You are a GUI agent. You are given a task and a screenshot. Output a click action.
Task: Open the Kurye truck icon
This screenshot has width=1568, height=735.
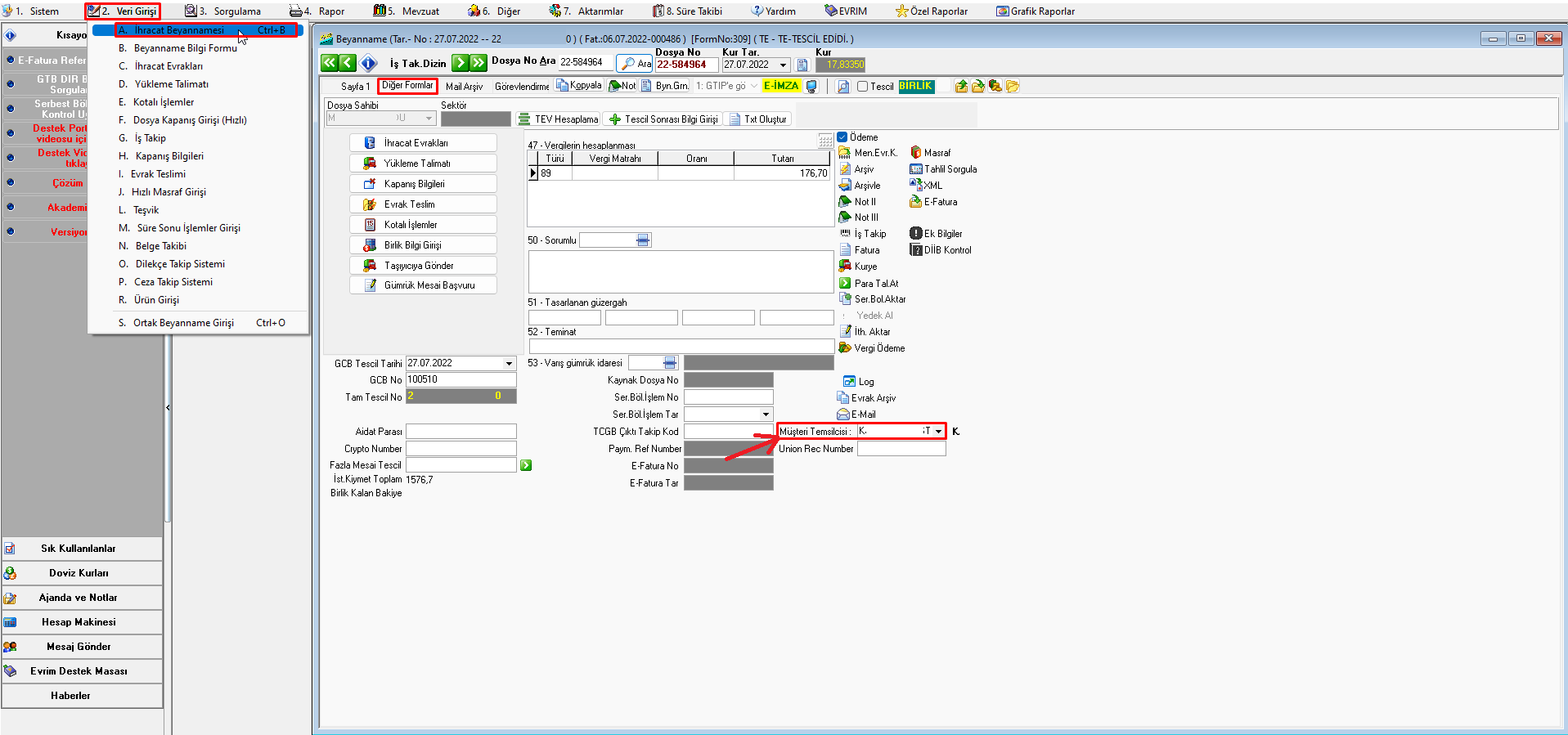pos(846,267)
